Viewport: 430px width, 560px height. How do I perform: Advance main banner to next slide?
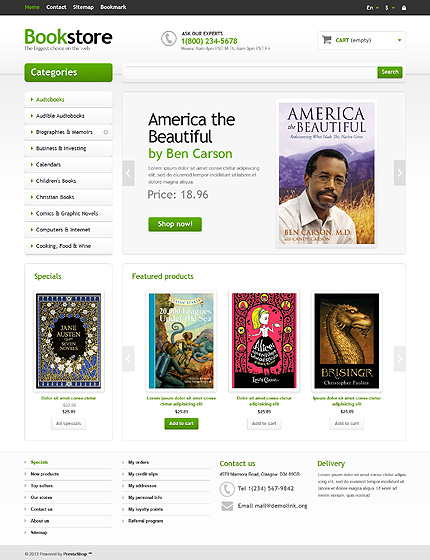pos(400,173)
